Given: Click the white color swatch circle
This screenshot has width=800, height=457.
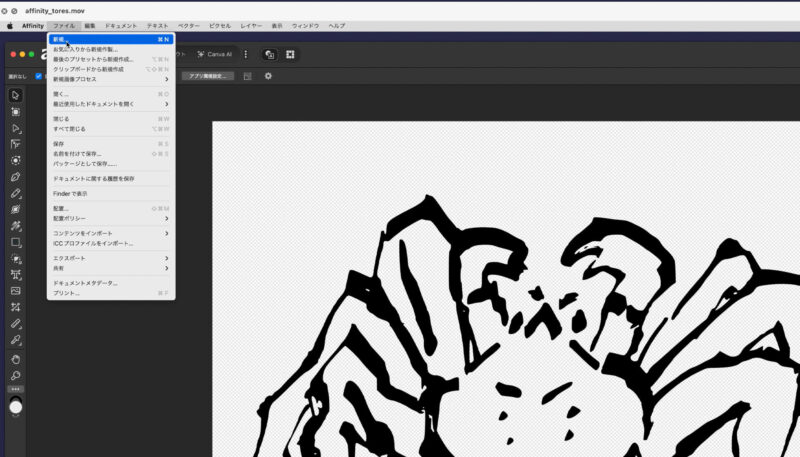Looking at the screenshot, I should pos(16,407).
